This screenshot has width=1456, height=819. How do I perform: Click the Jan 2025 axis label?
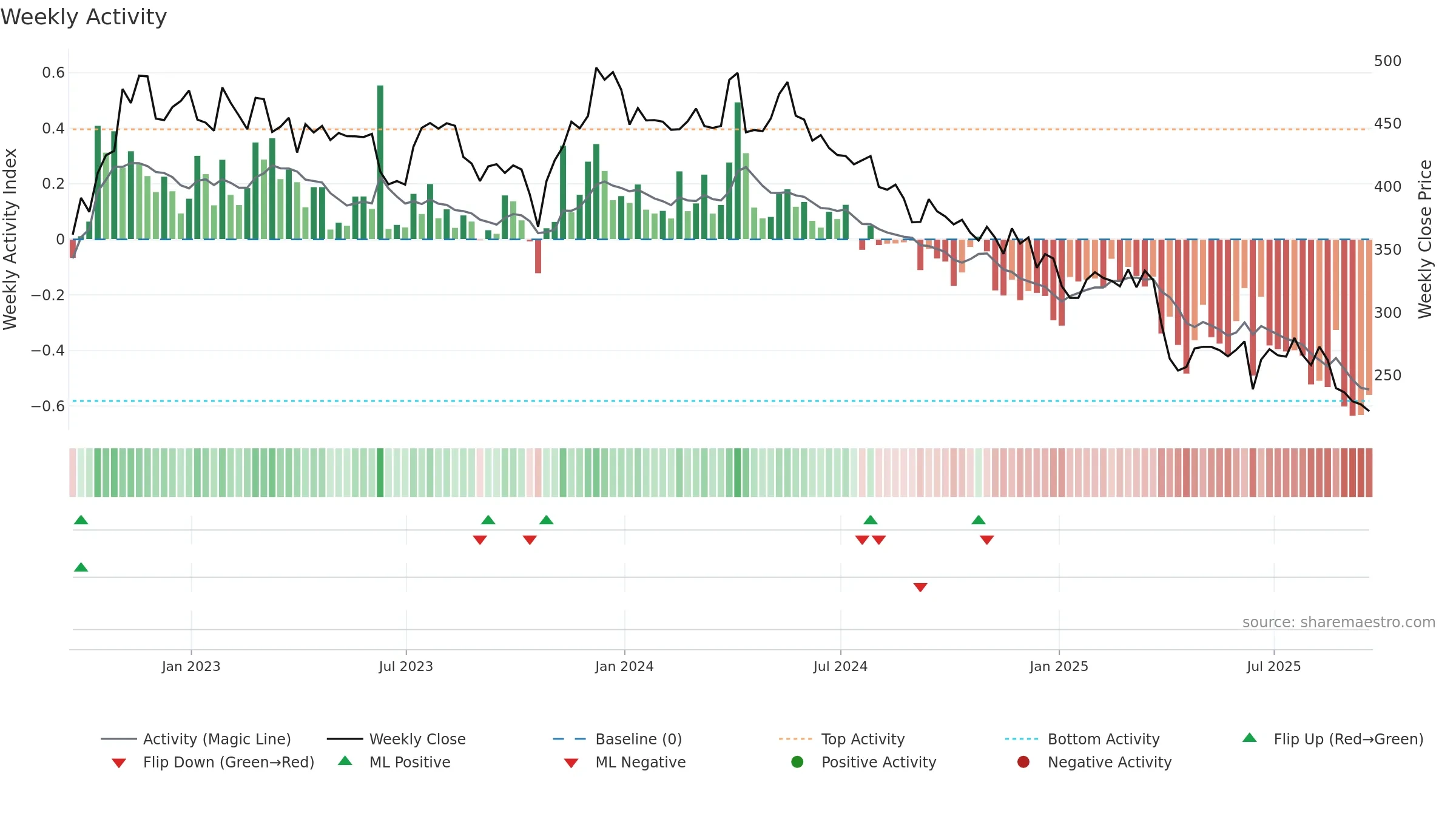[1059, 666]
